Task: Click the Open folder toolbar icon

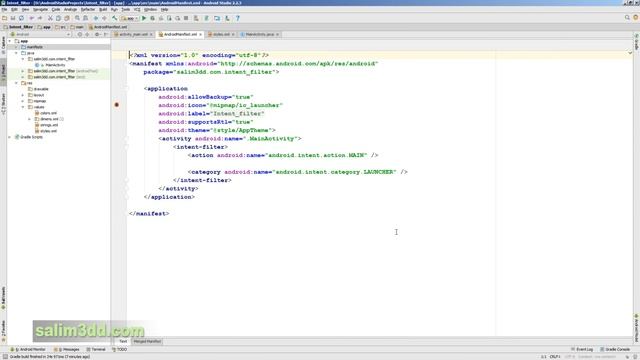Action: (x=4, y=18)
